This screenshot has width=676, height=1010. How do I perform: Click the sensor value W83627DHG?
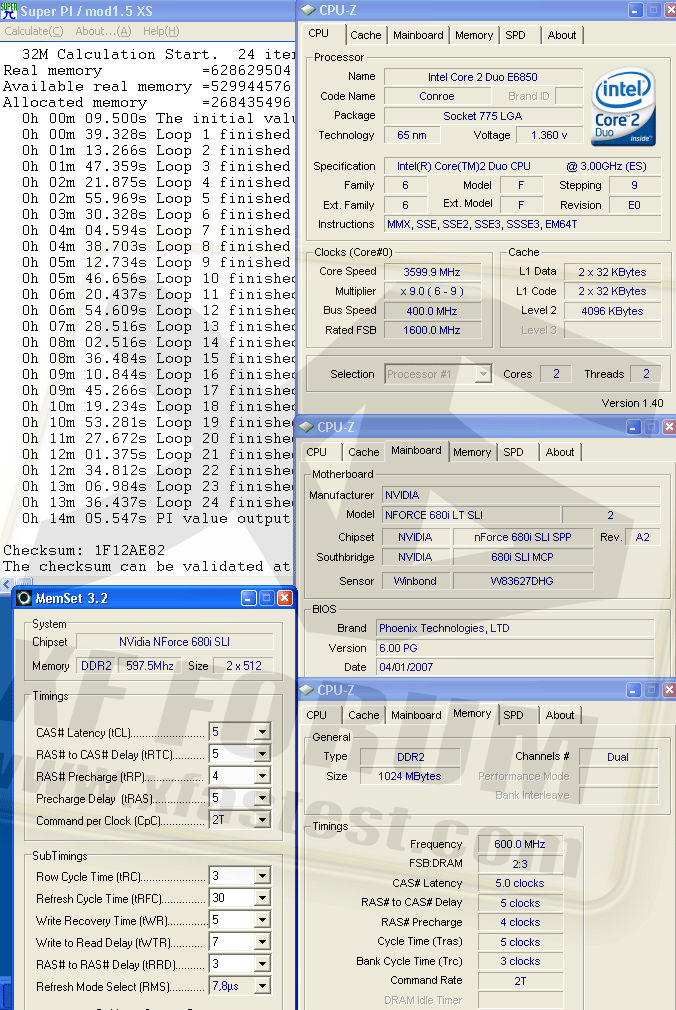522,581
